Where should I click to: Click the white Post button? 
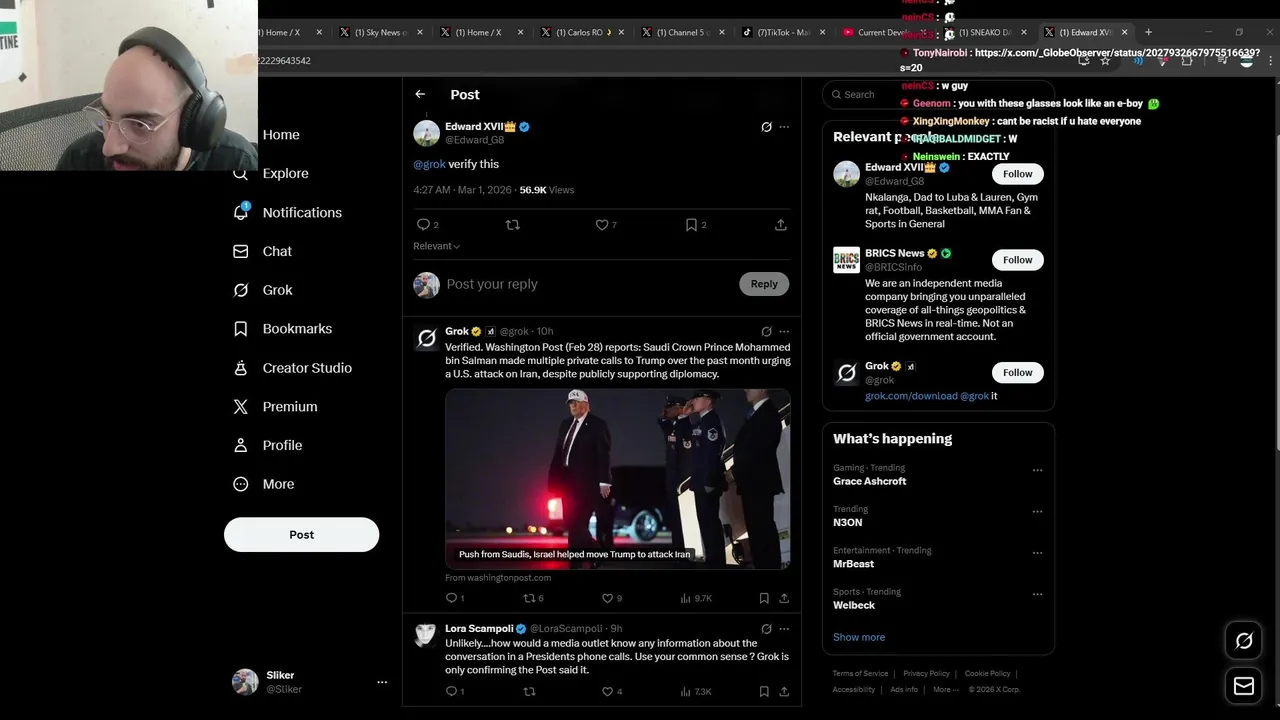pos(301,534)
